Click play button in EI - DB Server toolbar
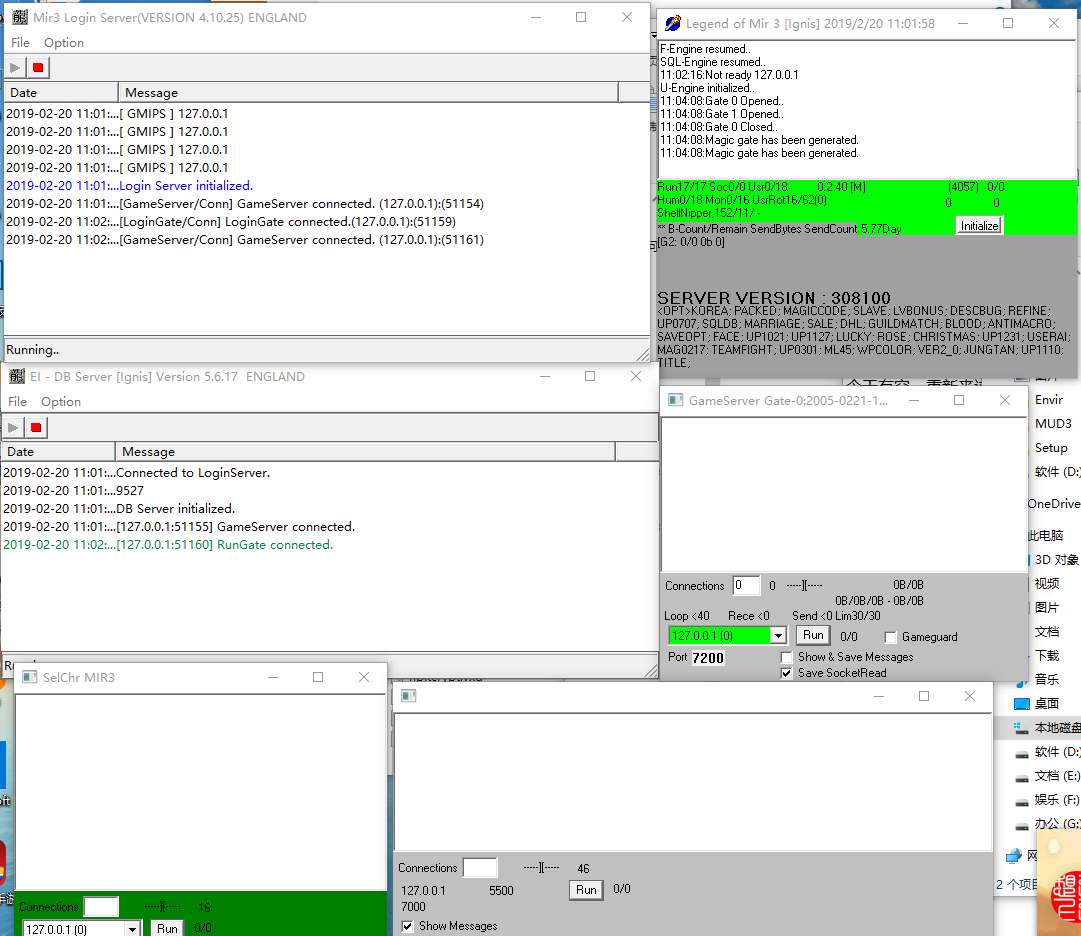The image size is (1081, 936). (13, 427)
